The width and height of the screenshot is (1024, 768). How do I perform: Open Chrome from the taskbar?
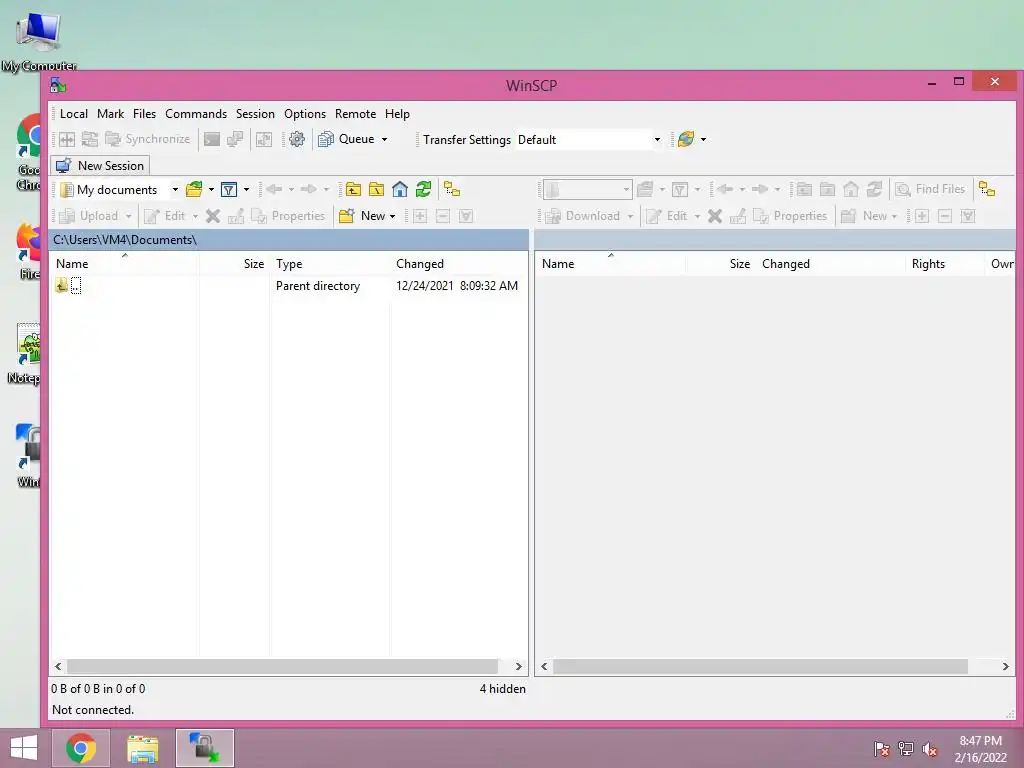coord(81,748)
